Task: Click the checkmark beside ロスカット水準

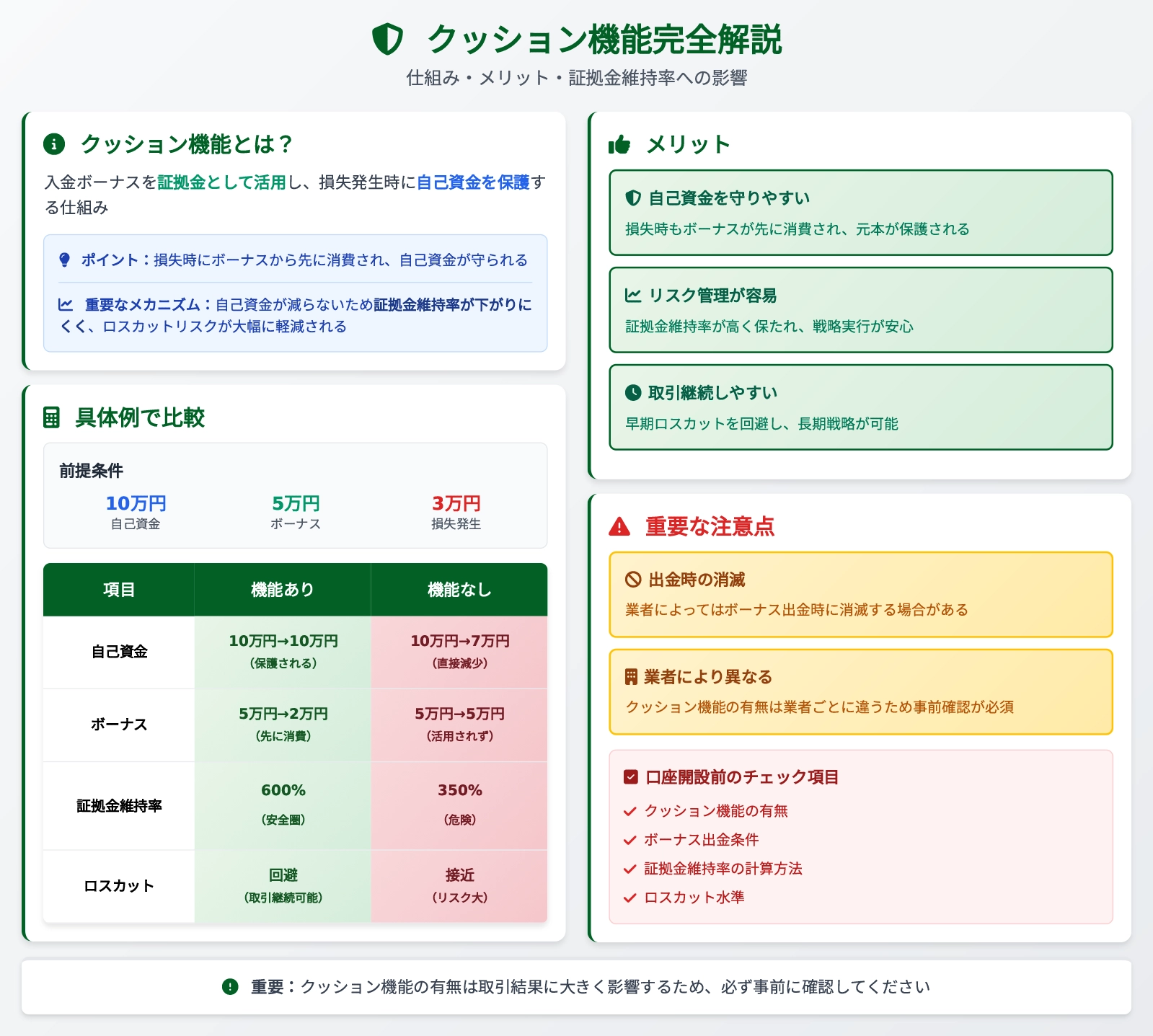Action: [x=629, y=898]
